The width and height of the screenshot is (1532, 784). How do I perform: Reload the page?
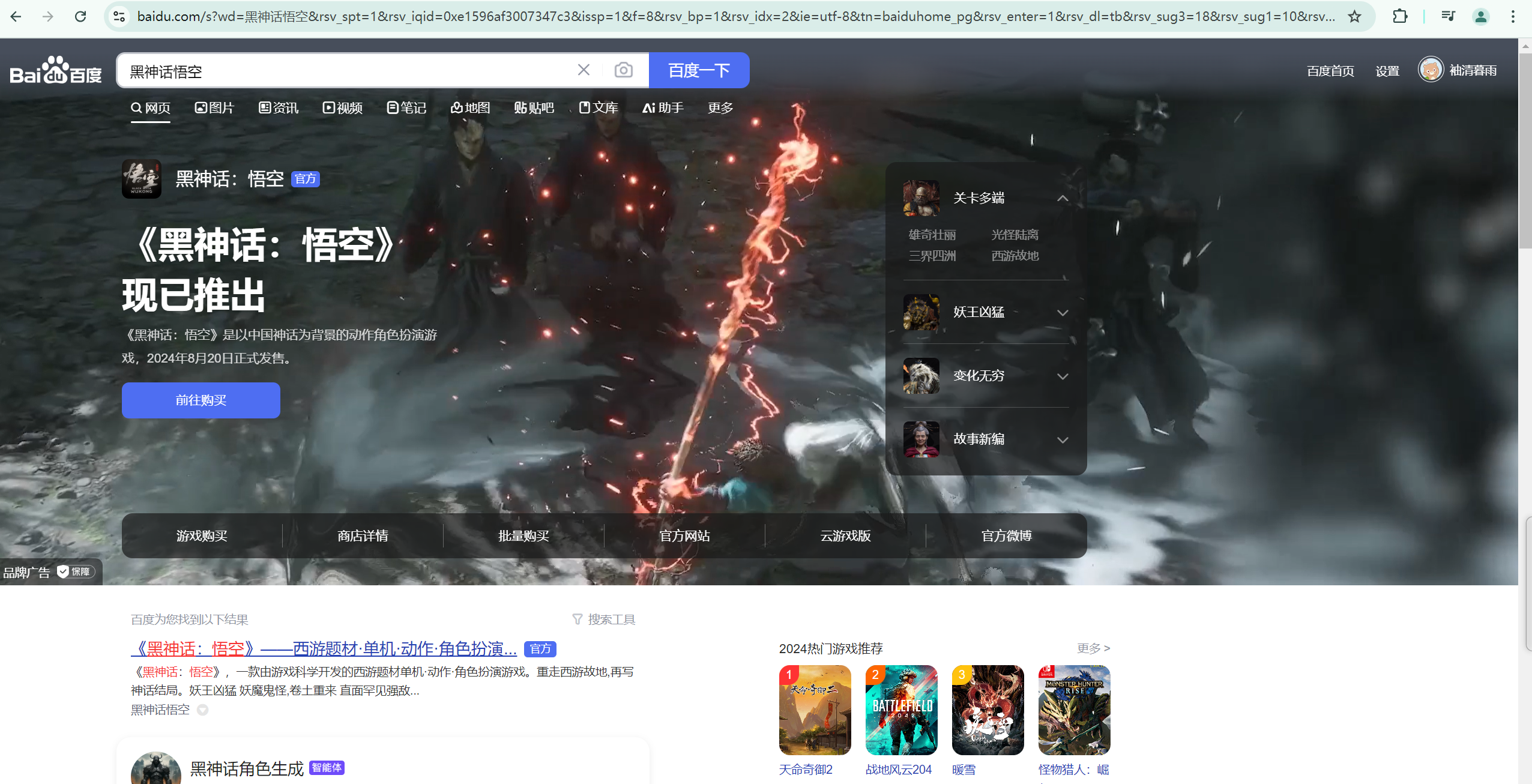coord(80,16)
